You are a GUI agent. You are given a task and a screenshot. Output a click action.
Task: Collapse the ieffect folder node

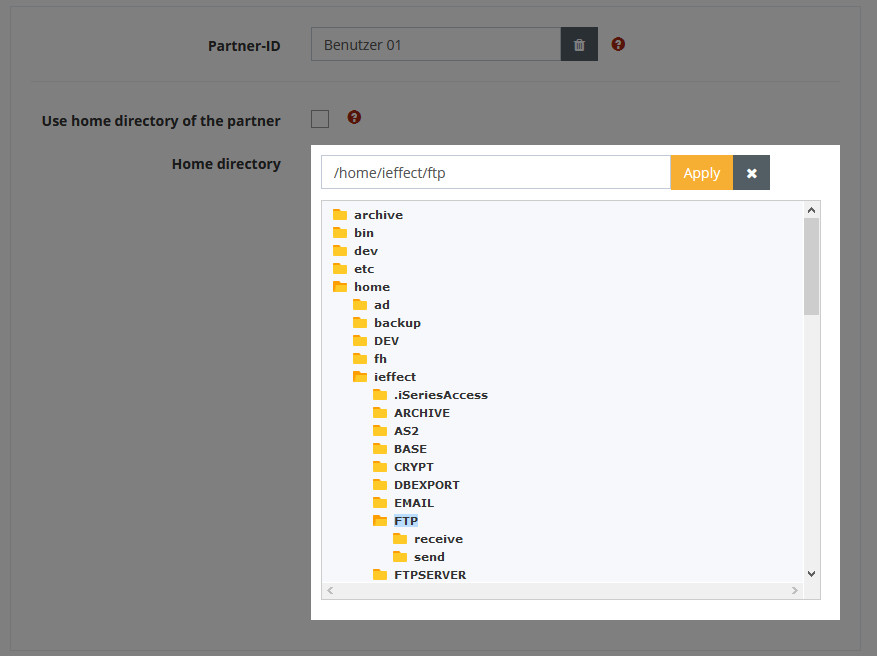[x=360, y=377]
